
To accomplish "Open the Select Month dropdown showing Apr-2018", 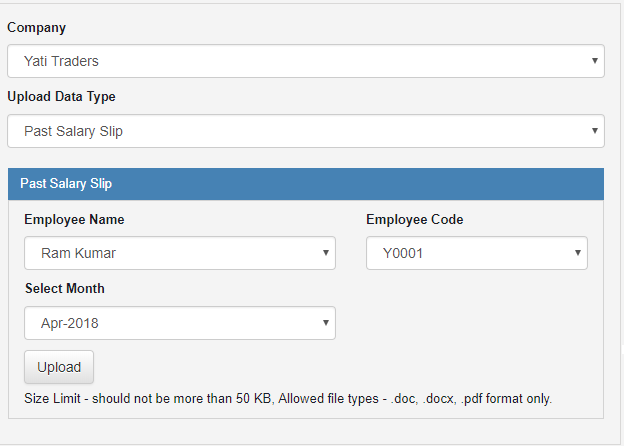I will pos(180,323).
